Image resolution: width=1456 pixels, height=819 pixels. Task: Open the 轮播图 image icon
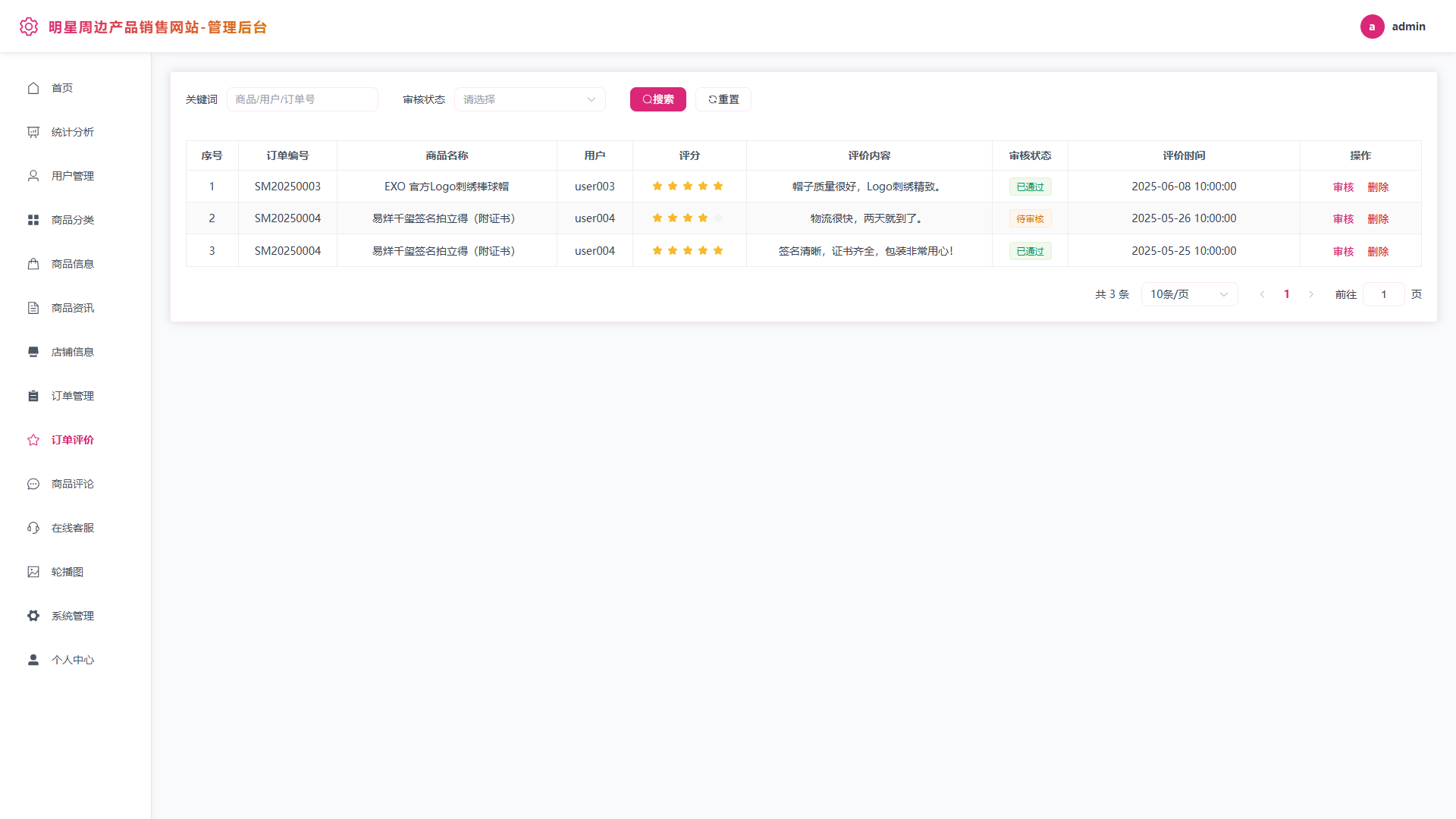tap(33, 572)
